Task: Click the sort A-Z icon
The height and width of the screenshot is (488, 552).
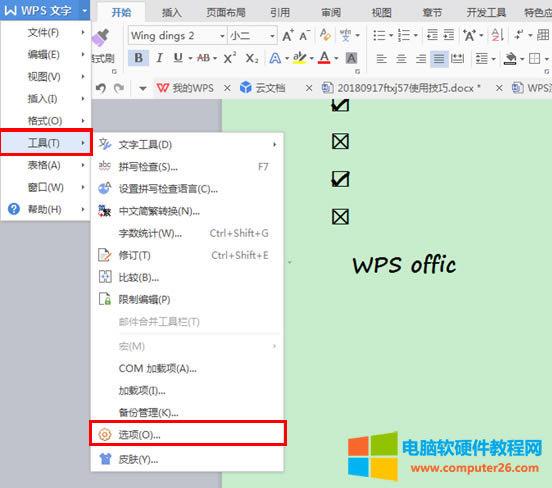Action: pyautogui.click(x=498, y=35)
